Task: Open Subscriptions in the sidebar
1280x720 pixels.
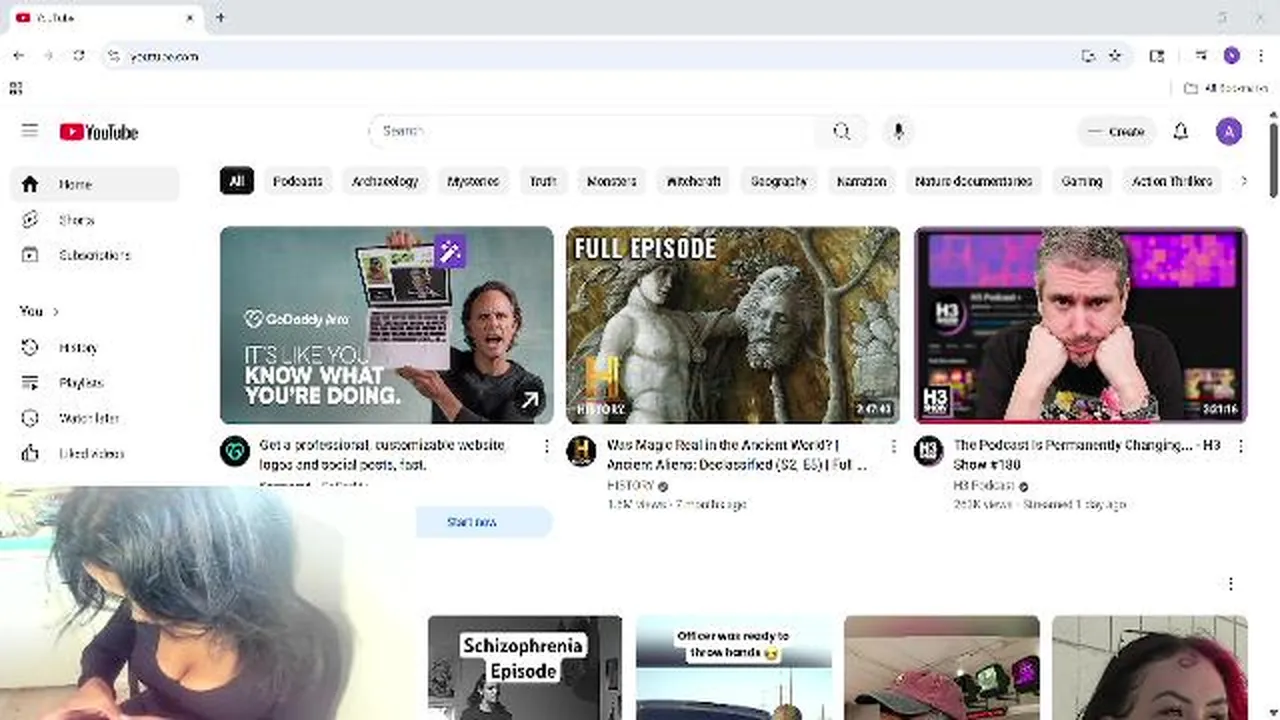Action: 95,255
